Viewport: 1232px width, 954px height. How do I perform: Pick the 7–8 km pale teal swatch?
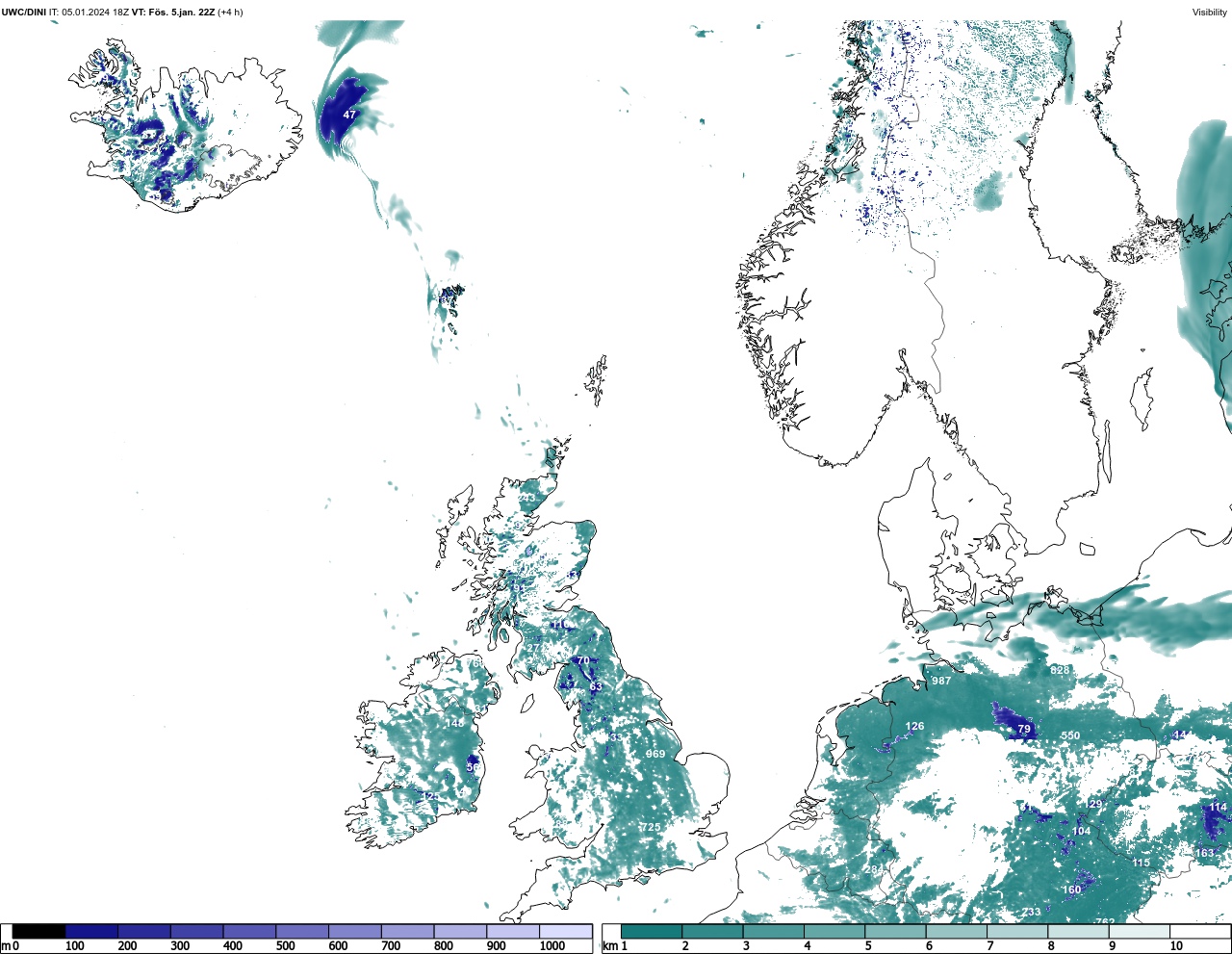1017,931
